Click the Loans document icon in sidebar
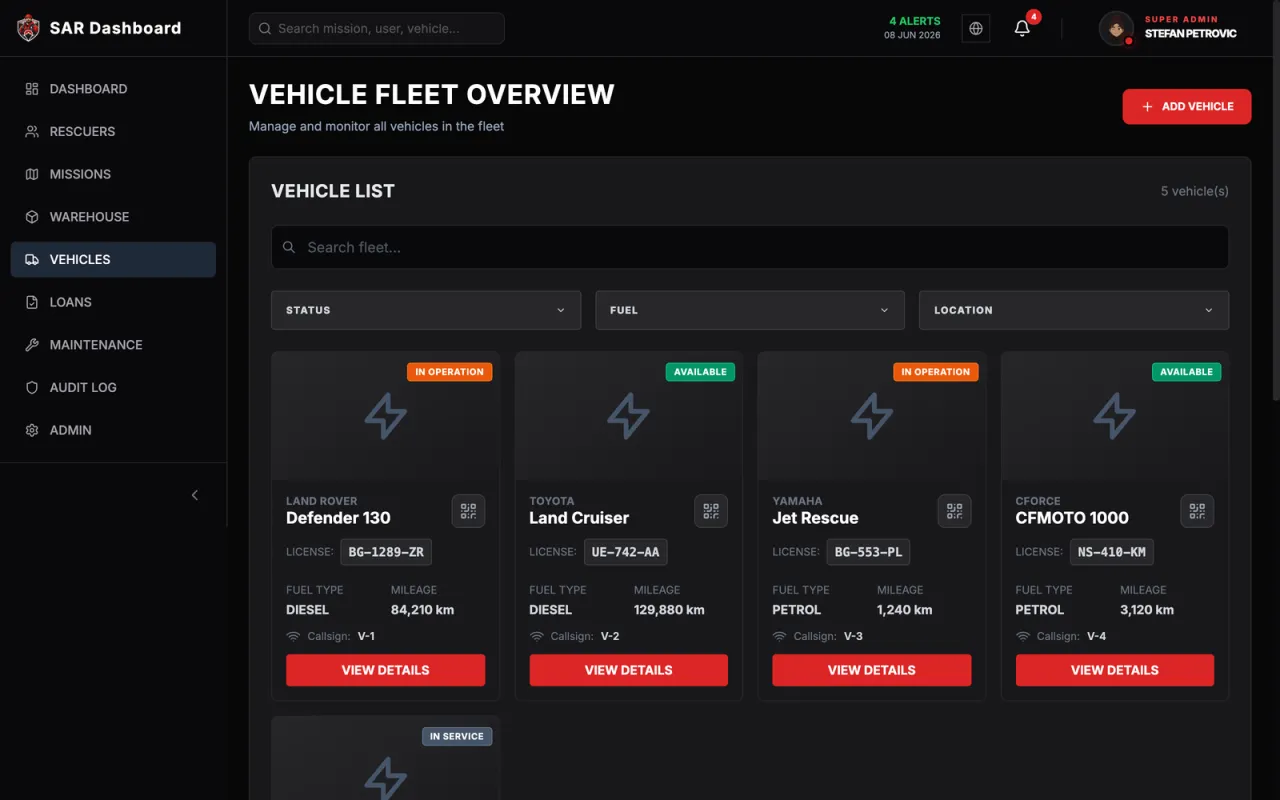Screen dimensions: 1280x800 pos(32,302)
